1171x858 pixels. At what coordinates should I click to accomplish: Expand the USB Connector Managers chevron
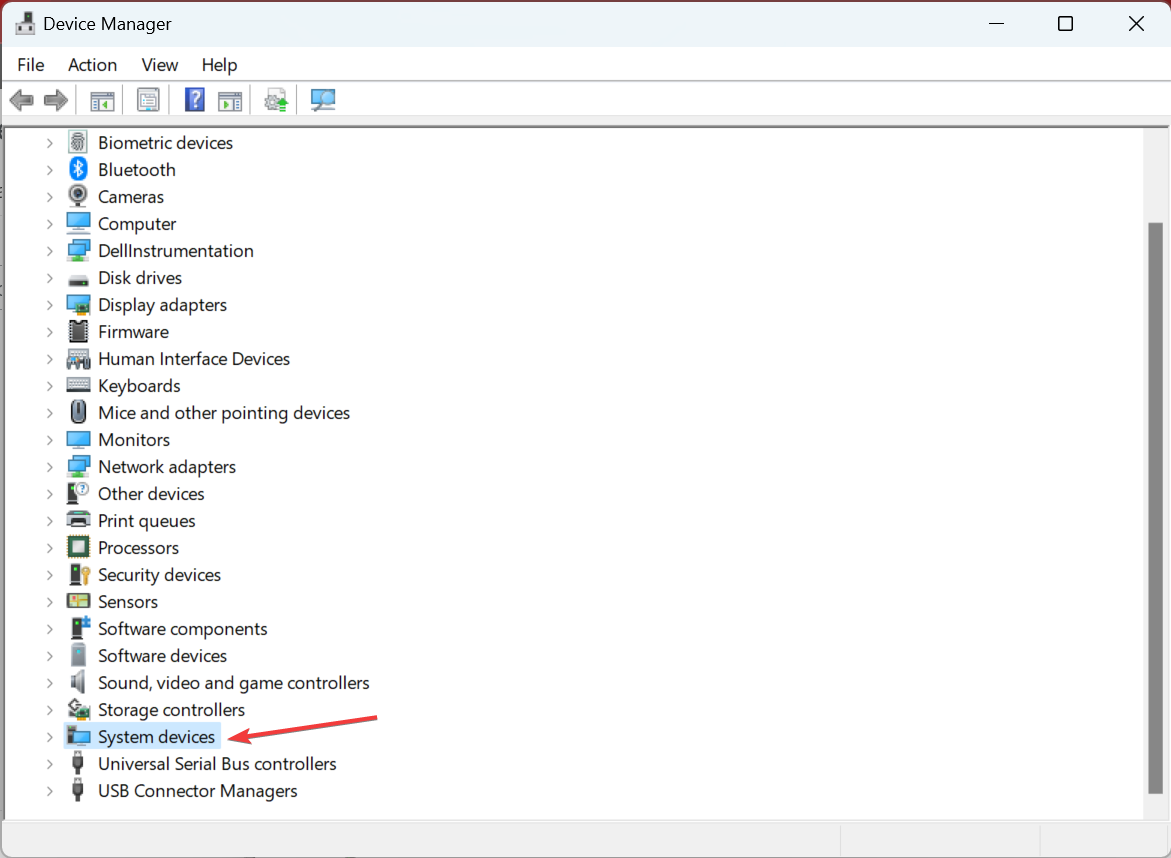[49, 791]
